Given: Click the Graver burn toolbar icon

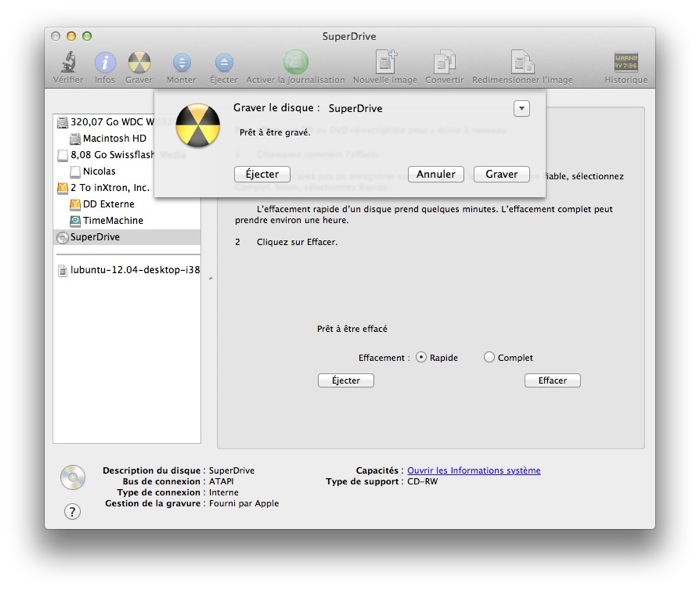Looking at the screenshot, I should pyautogui.click(x=139, y=62).
